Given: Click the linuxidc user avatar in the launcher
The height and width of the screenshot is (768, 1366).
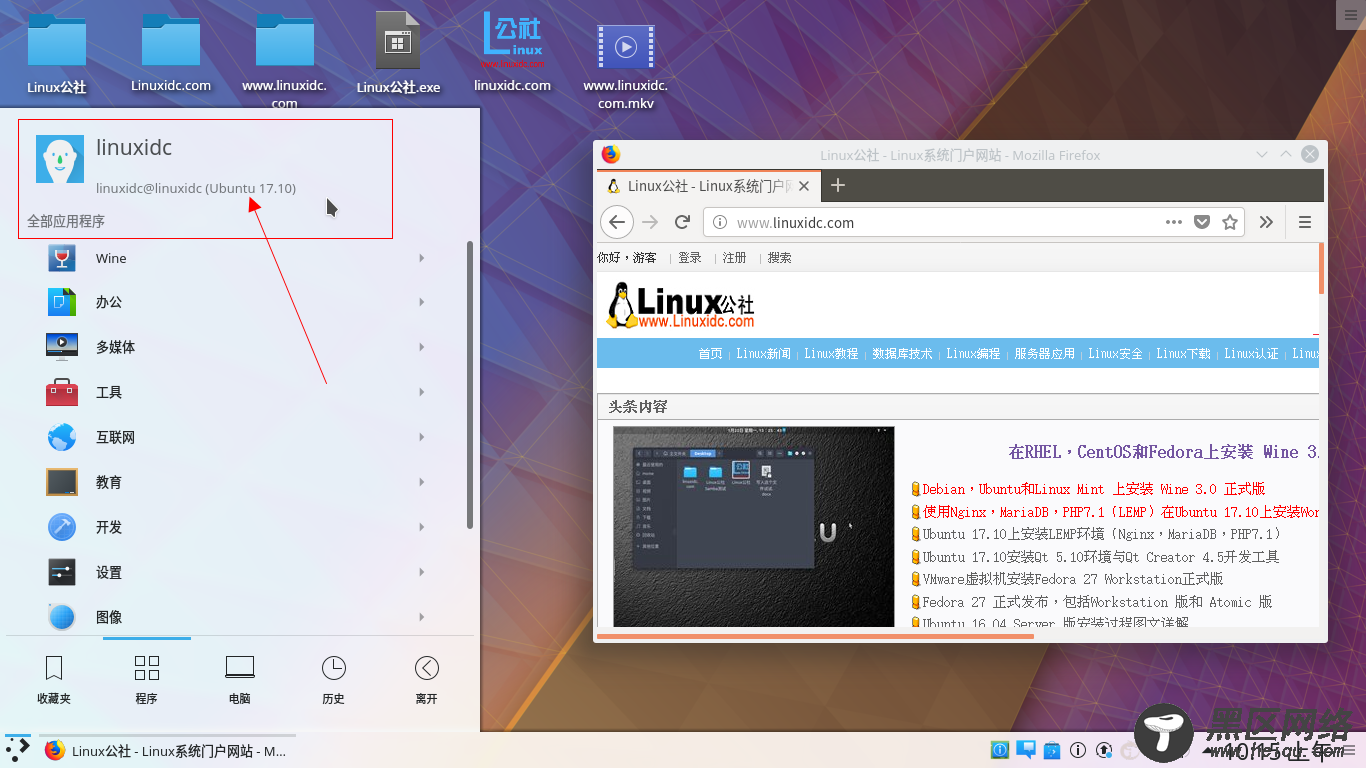Looking at the screenshot, I should click(x=60, y=159).
